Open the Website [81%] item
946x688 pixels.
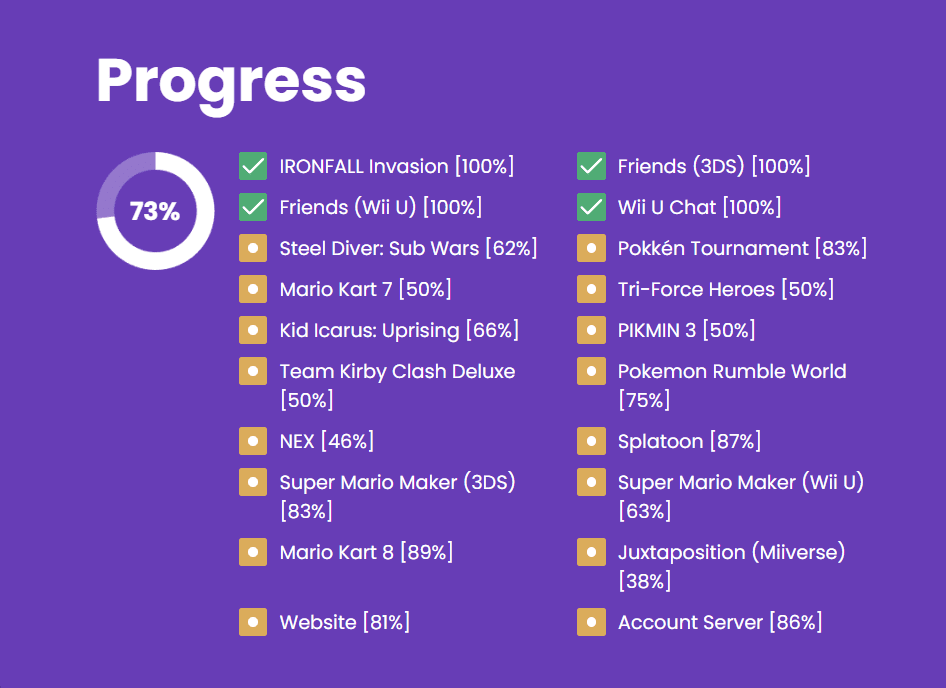pyautogui.click(x=344, y=622)
